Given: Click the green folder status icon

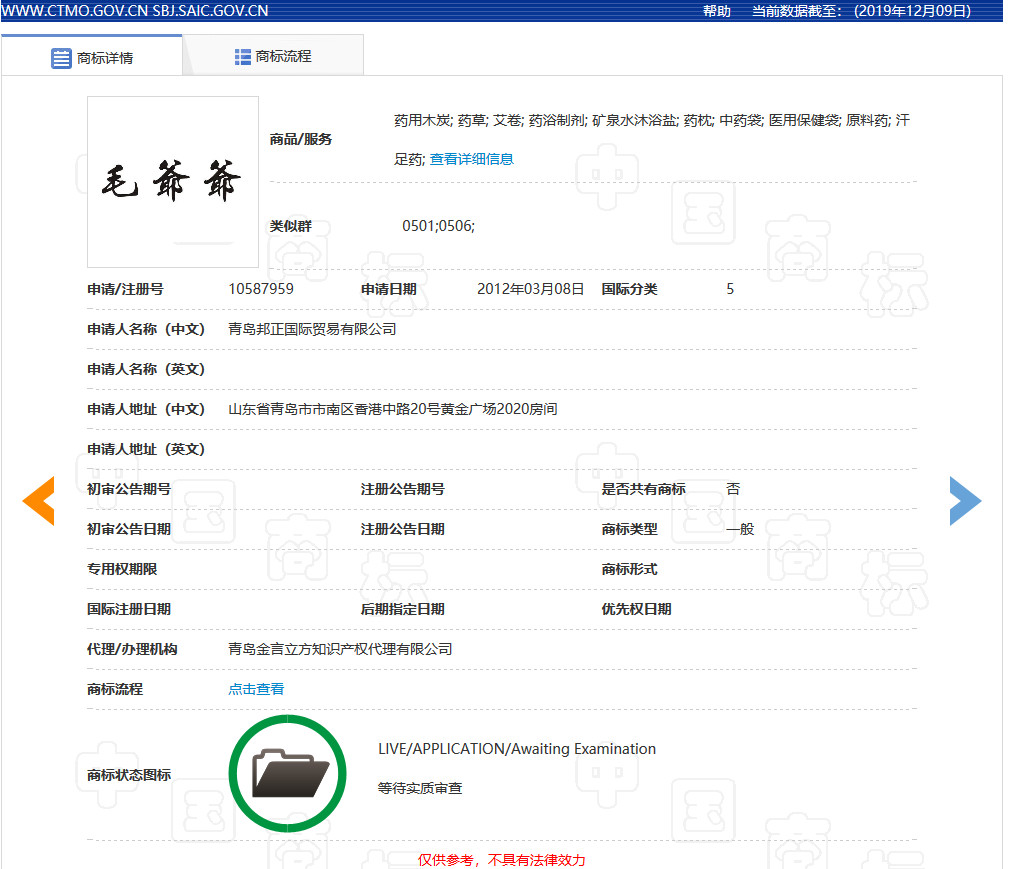Looking at the screenshot, I should [287, 773].
